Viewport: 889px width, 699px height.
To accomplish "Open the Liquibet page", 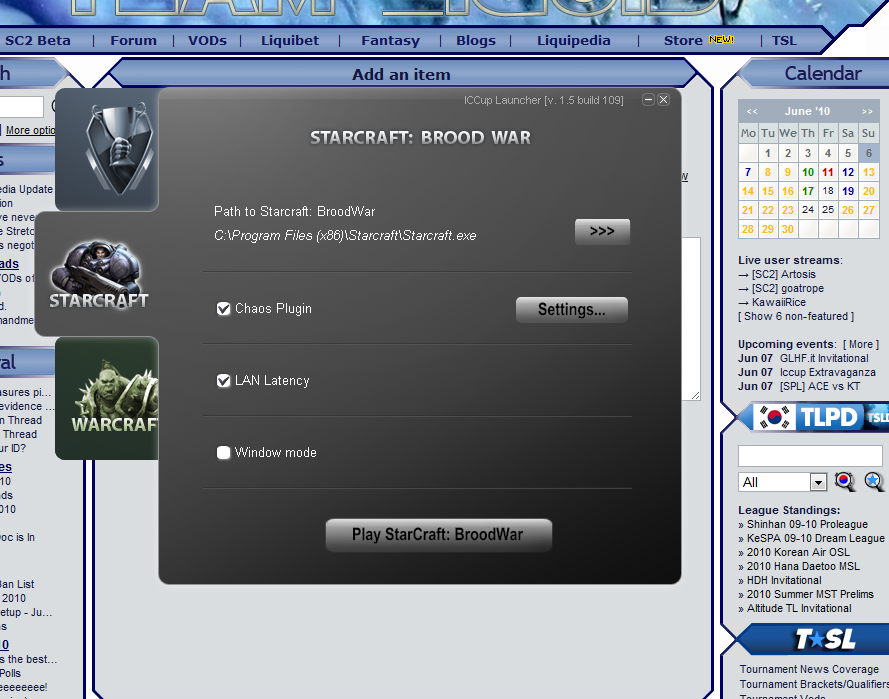I will 290,41.
